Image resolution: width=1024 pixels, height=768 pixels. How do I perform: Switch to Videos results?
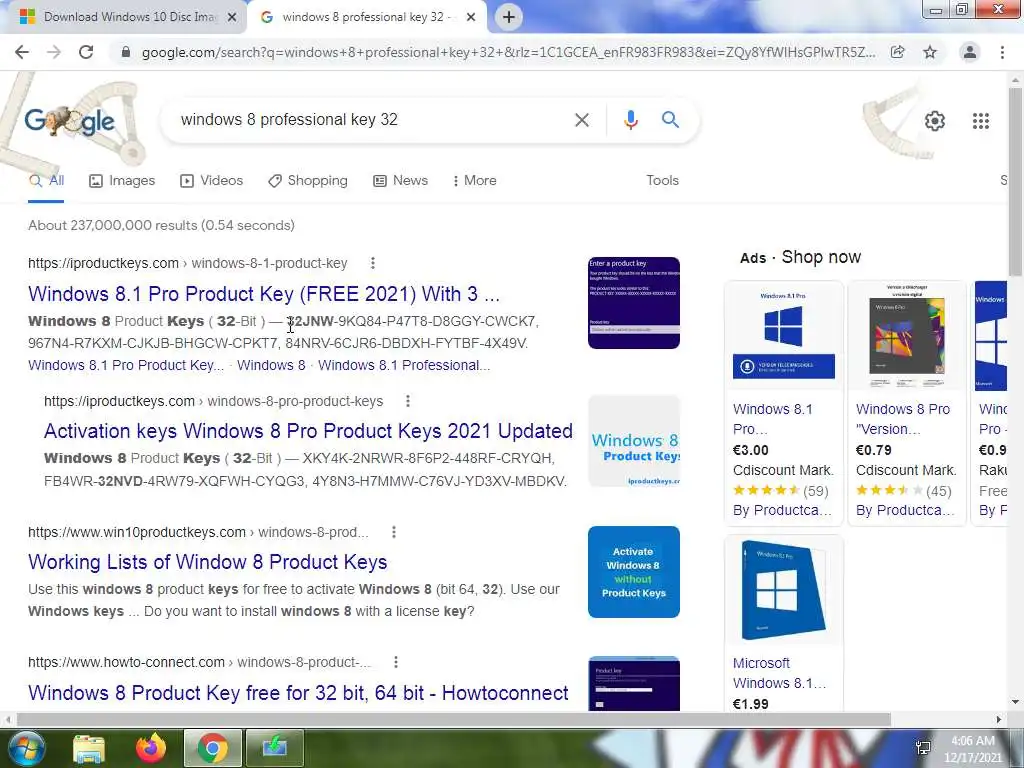(x=212, y=181)
